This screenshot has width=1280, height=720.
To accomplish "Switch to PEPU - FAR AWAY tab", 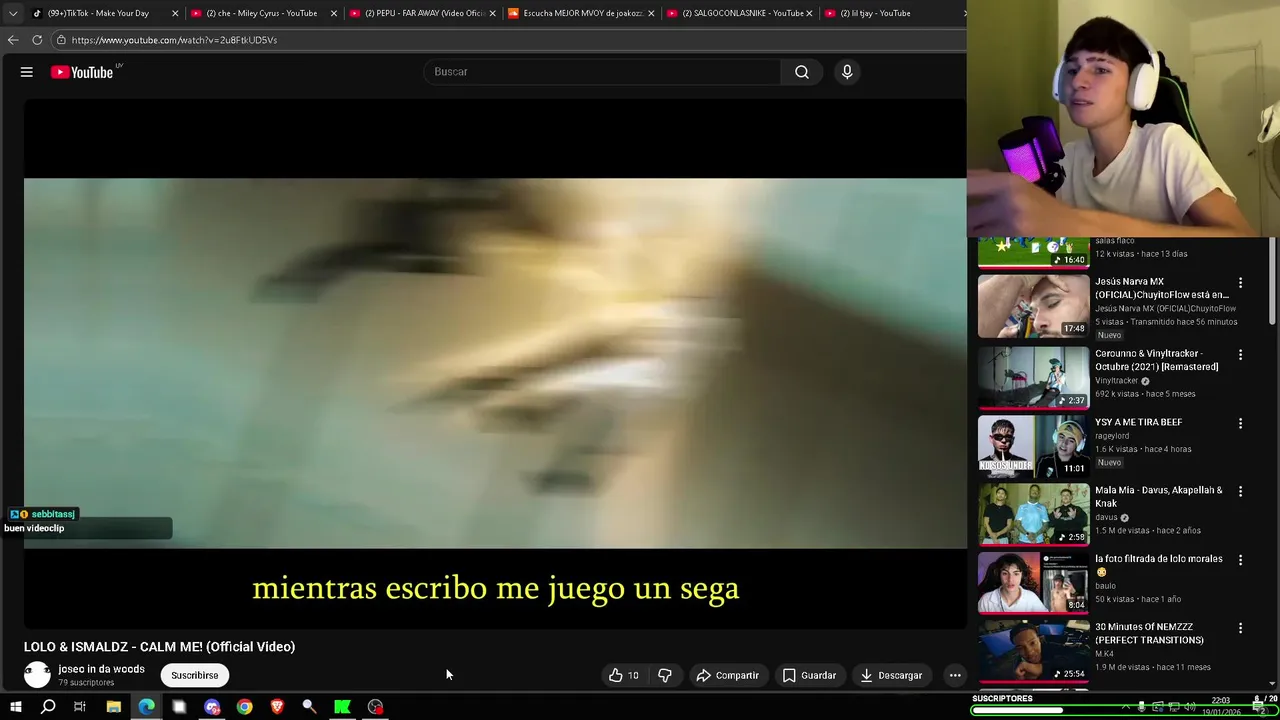I will point(424,13).
